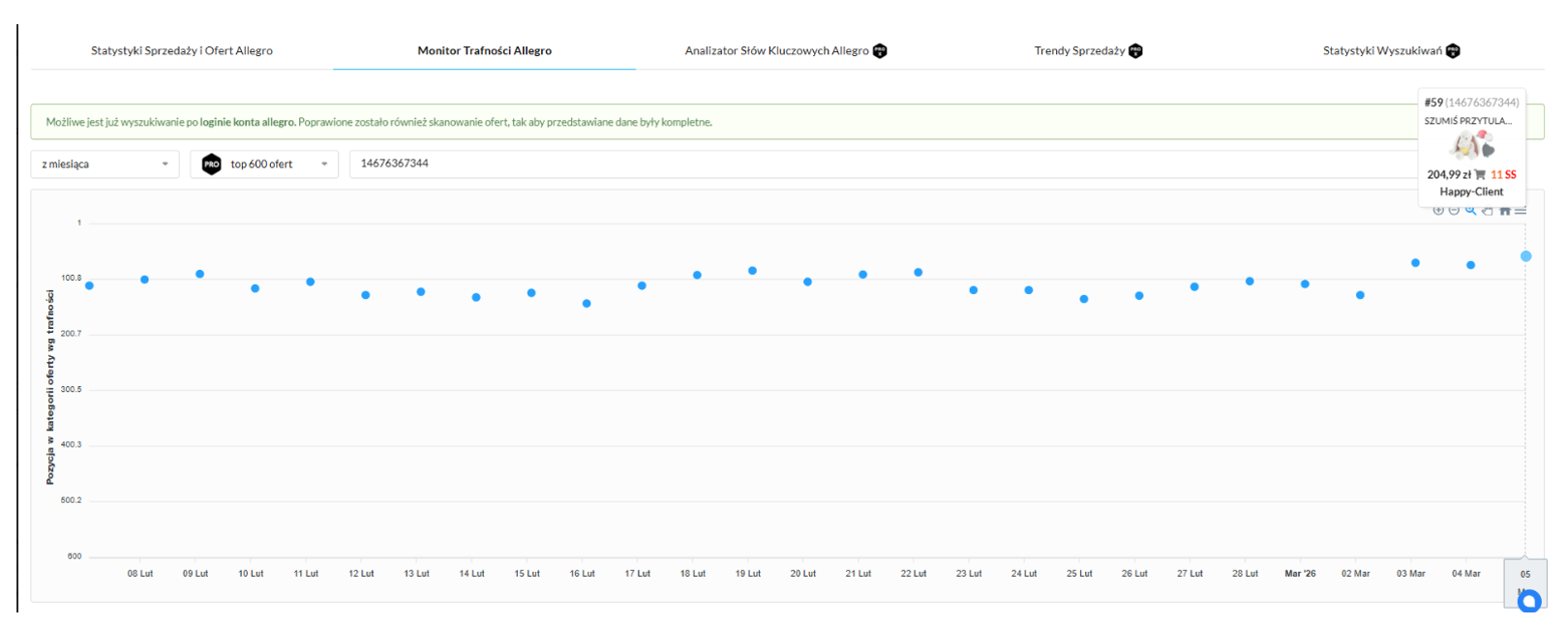Select the Monitor Trafności Allegro tab

pos(485,50)
